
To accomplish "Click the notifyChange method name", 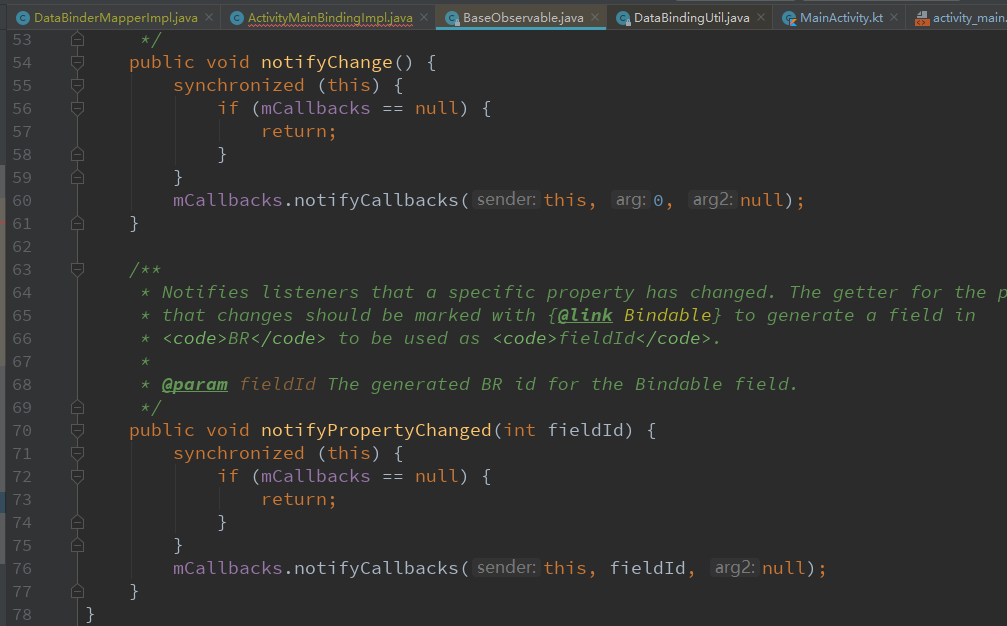I will click(x=326, y=62).
